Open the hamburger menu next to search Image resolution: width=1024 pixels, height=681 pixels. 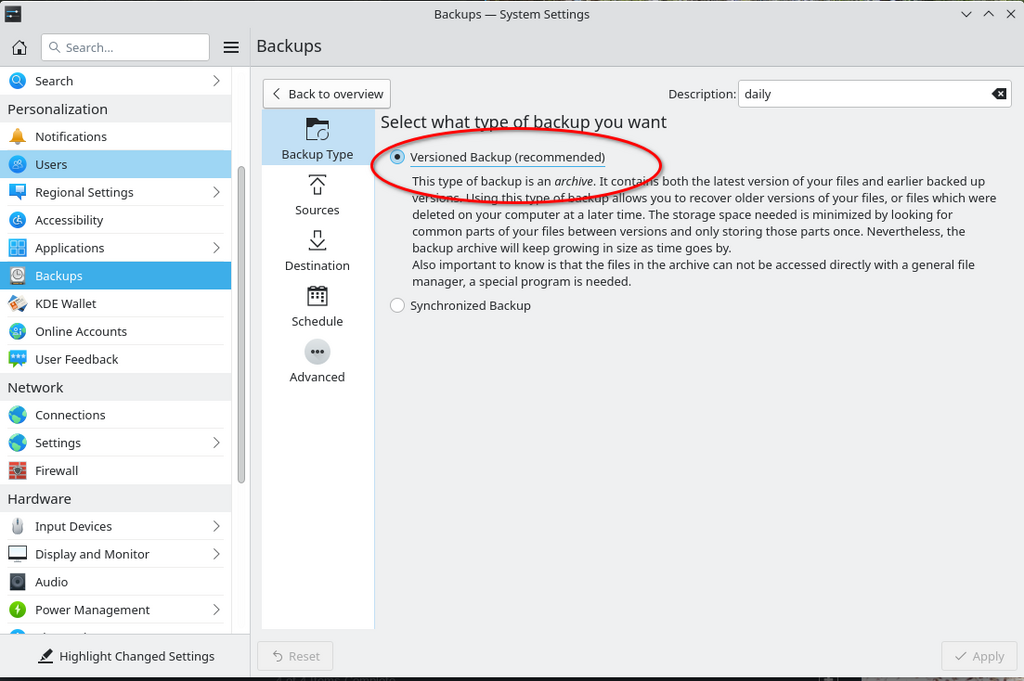231,47
